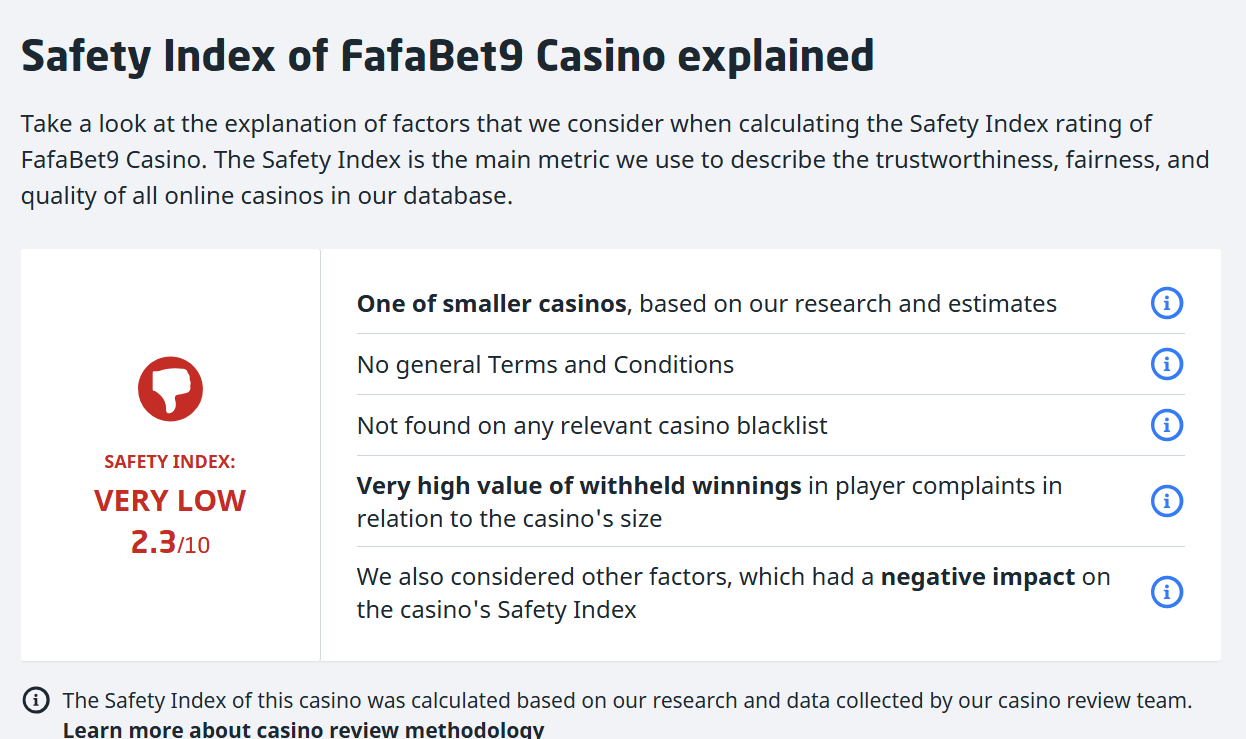The image size is (1246, 739).
Task: Show info about casino blacklist status
Action: (x=1167, y=425)
